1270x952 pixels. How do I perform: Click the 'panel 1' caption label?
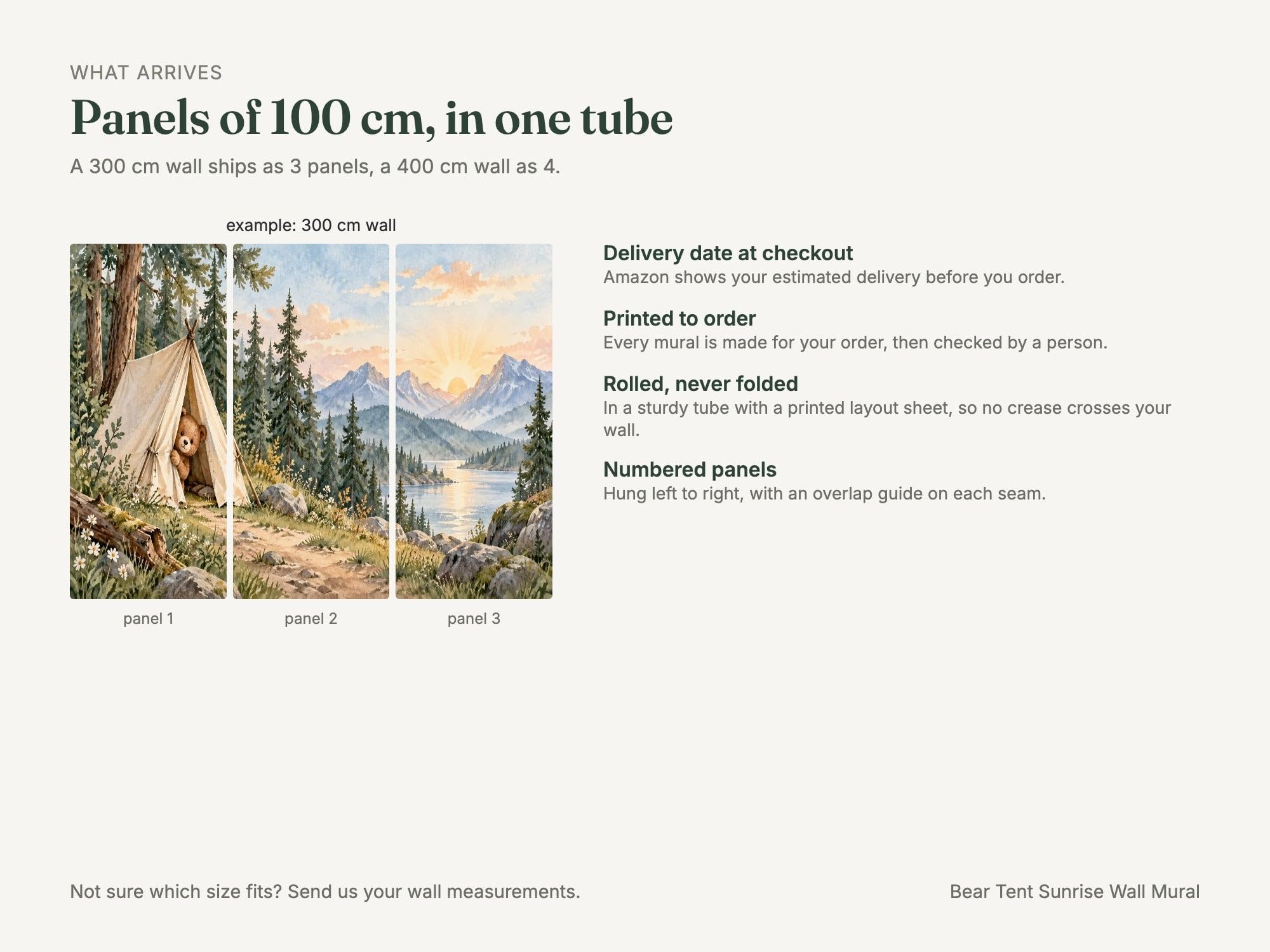click(148, 619)
